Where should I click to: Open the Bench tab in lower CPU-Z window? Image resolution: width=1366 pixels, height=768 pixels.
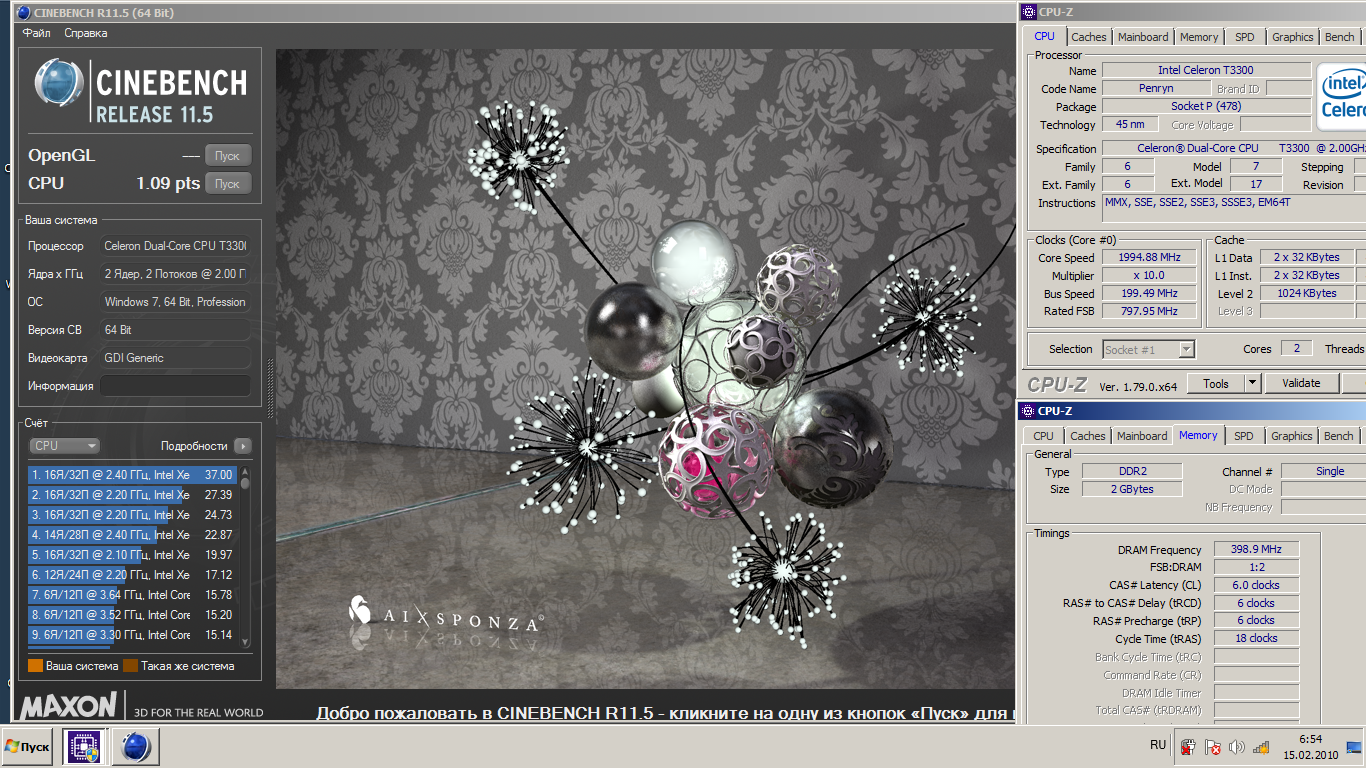click(1338, 436)
